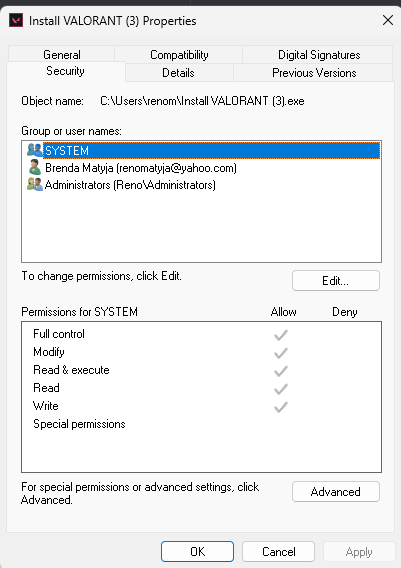
Task: Select the SYSTEM group icon
Action: coord(35,150)
